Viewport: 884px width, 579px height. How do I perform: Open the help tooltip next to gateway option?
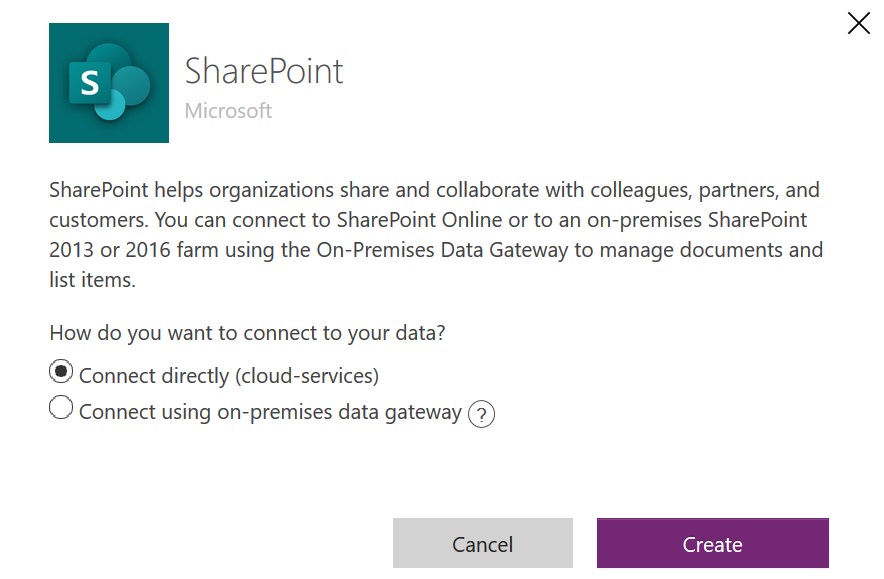coord(481,413)
